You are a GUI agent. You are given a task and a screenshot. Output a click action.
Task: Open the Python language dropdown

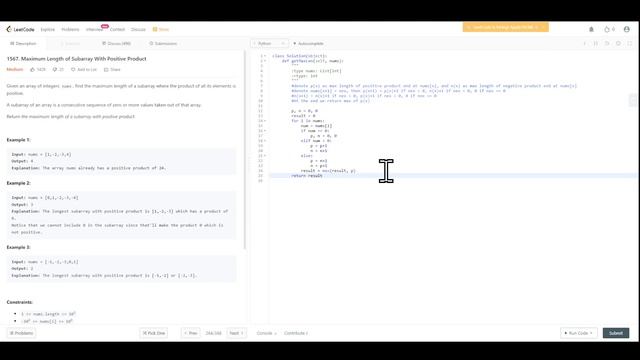tap(269, 43)
